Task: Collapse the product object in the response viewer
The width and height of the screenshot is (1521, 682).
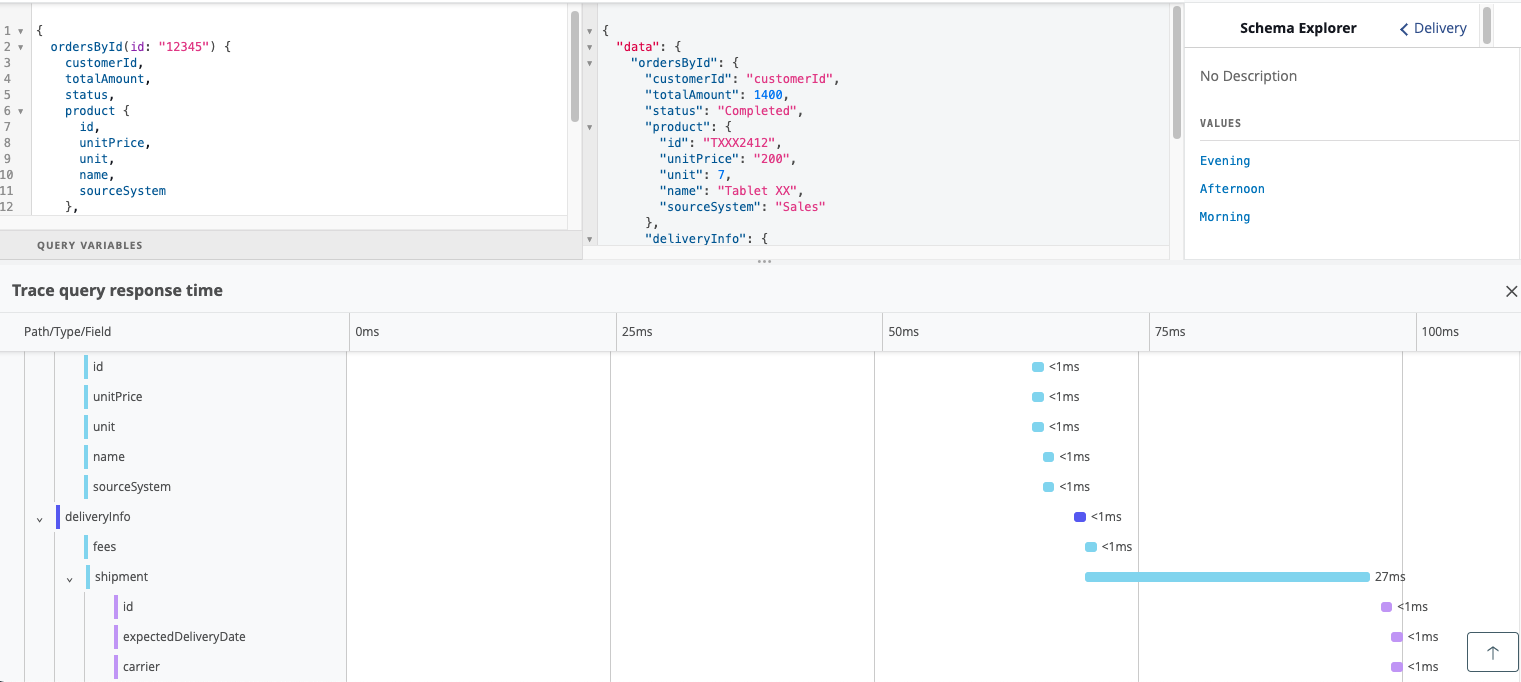Action: 589,127
